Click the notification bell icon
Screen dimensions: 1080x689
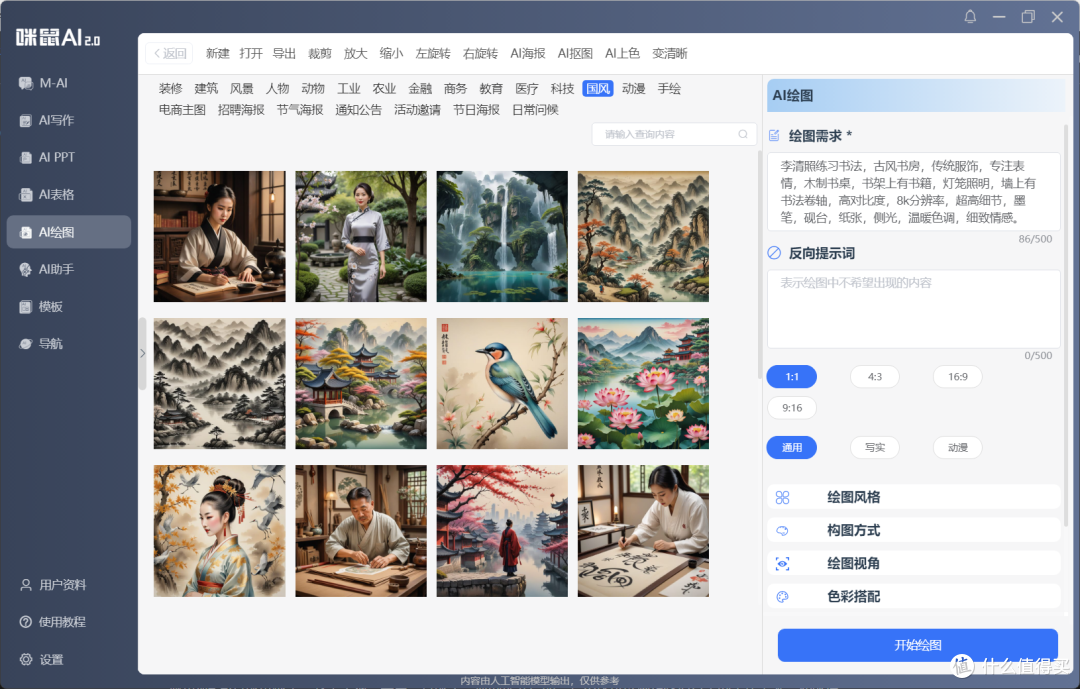pos(970,17)
